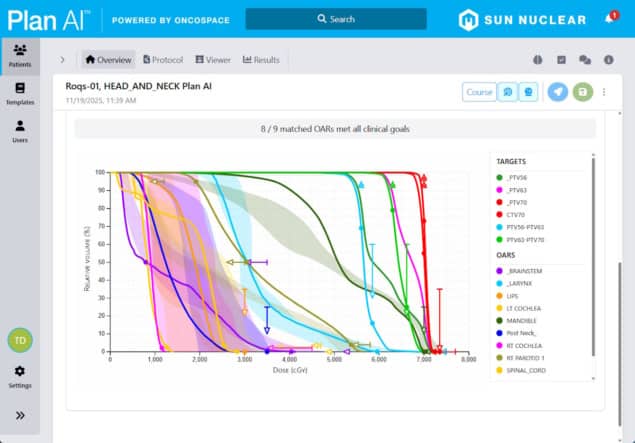This screenshot has height=443, width=635.
Task: Click the CTV70 red legend swatch
Action: click(x=499, y=214)
